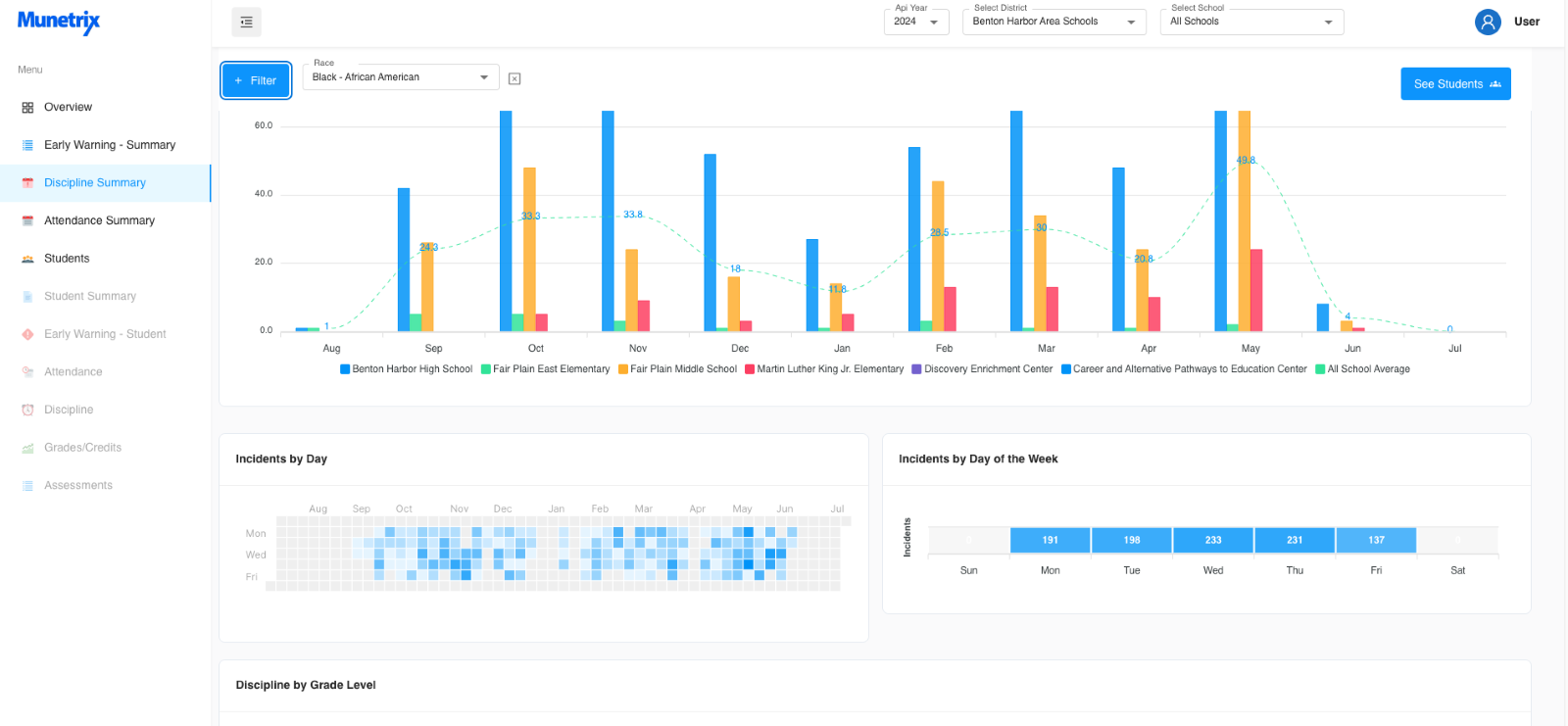Open the user profile avatar

pos(1487,22)
